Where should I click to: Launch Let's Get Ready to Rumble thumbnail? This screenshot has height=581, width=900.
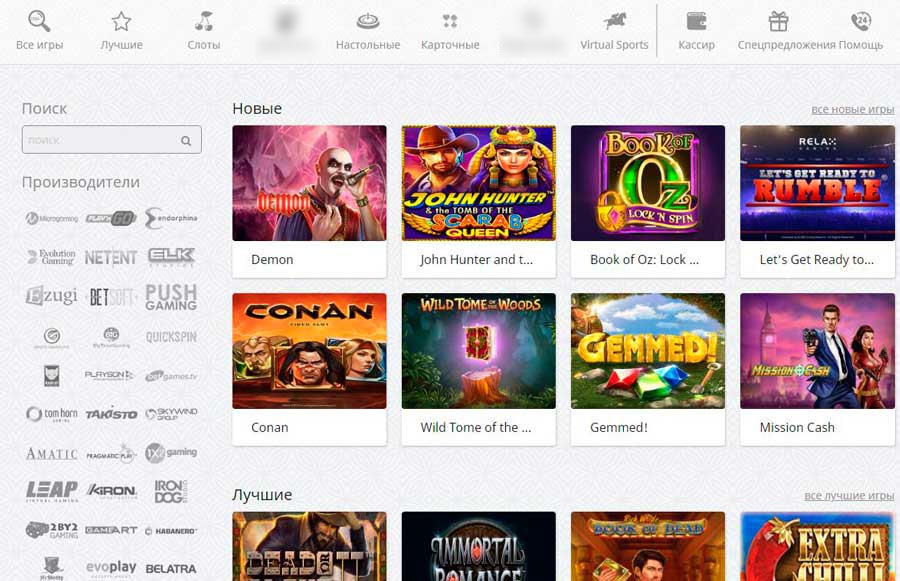817,183
